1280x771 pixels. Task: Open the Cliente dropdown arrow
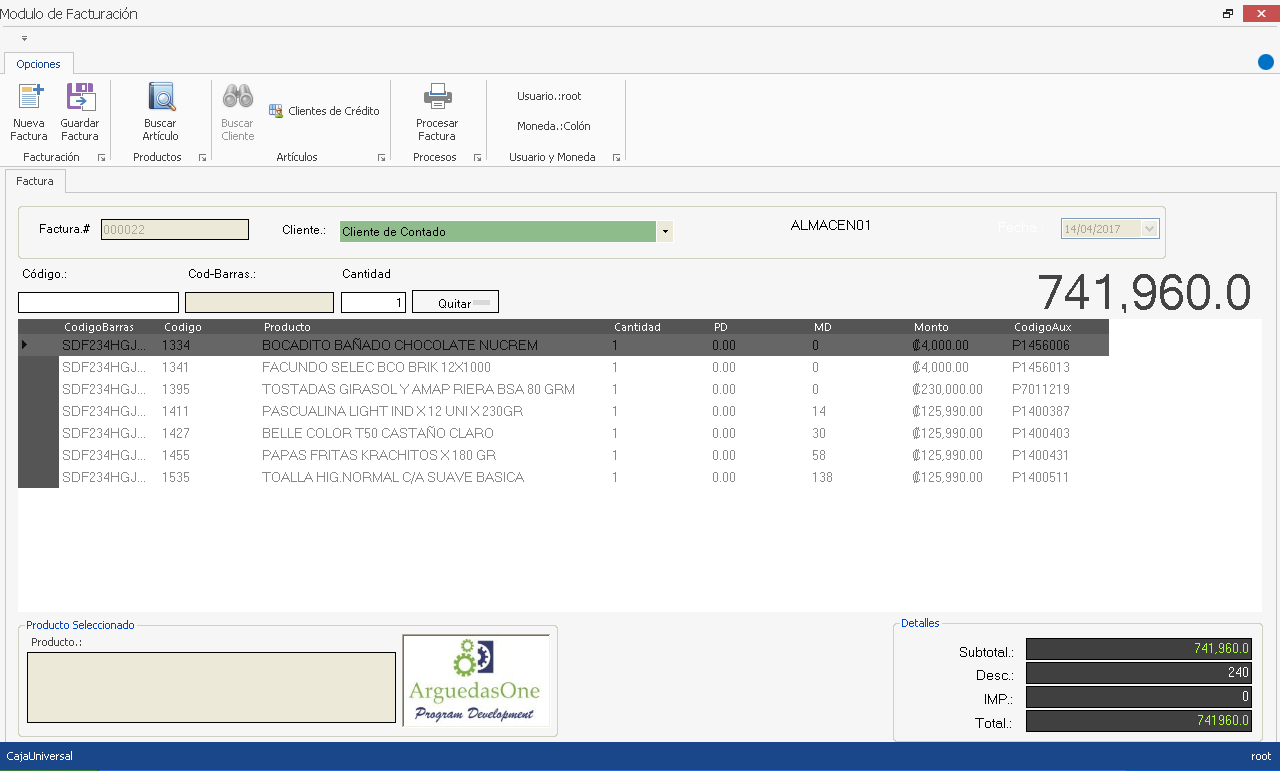click(x=665, y=232)
